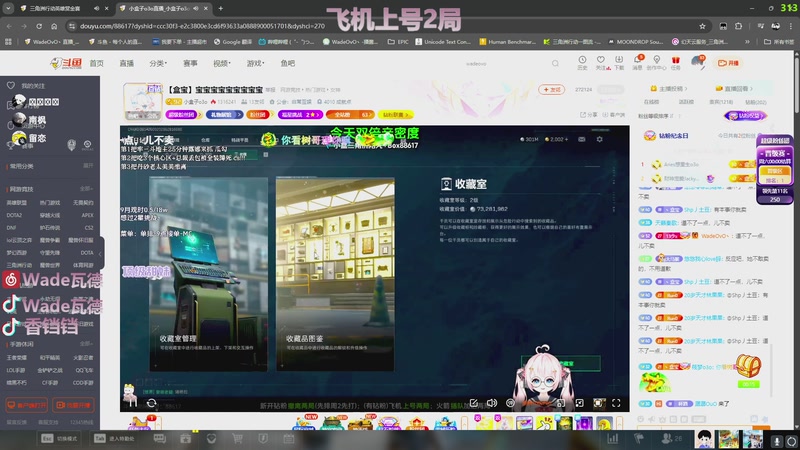
Task: Click the 福星挑战 pill badge
Action: (300, 115)
